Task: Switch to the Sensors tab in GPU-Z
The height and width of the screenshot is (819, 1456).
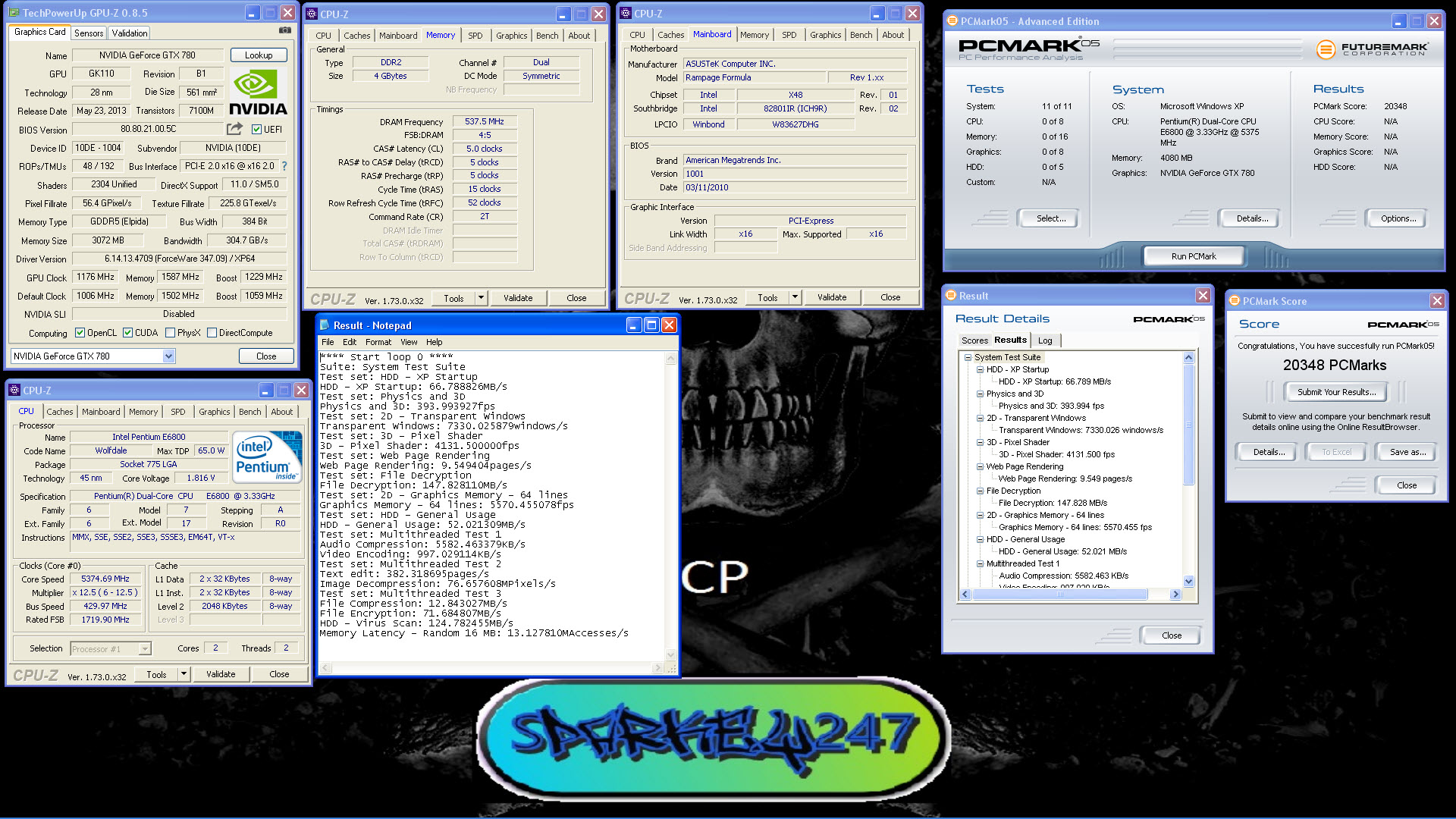Action: coord(89,33)
